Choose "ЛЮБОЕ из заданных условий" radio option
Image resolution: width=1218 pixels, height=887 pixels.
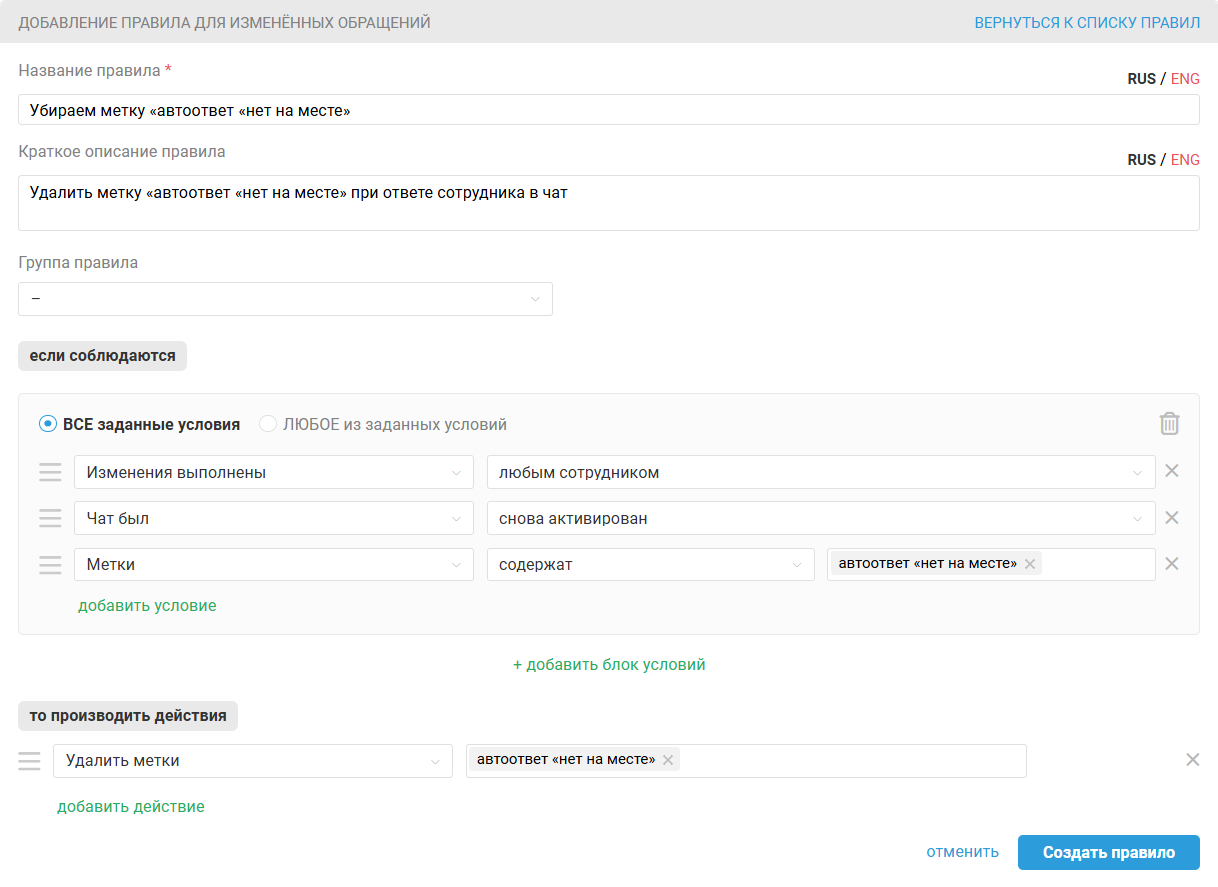(x=268, y=424)
